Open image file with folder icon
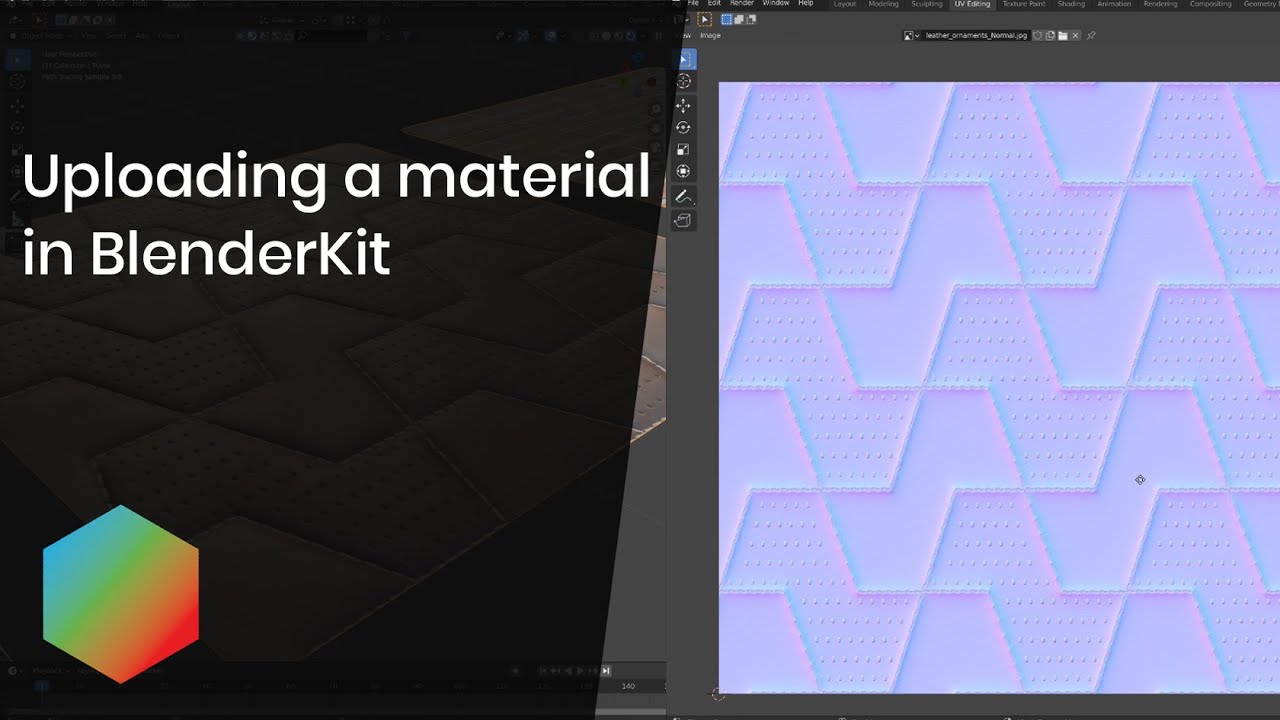This screenshot has height=720, width=1280. [1063, 35]
